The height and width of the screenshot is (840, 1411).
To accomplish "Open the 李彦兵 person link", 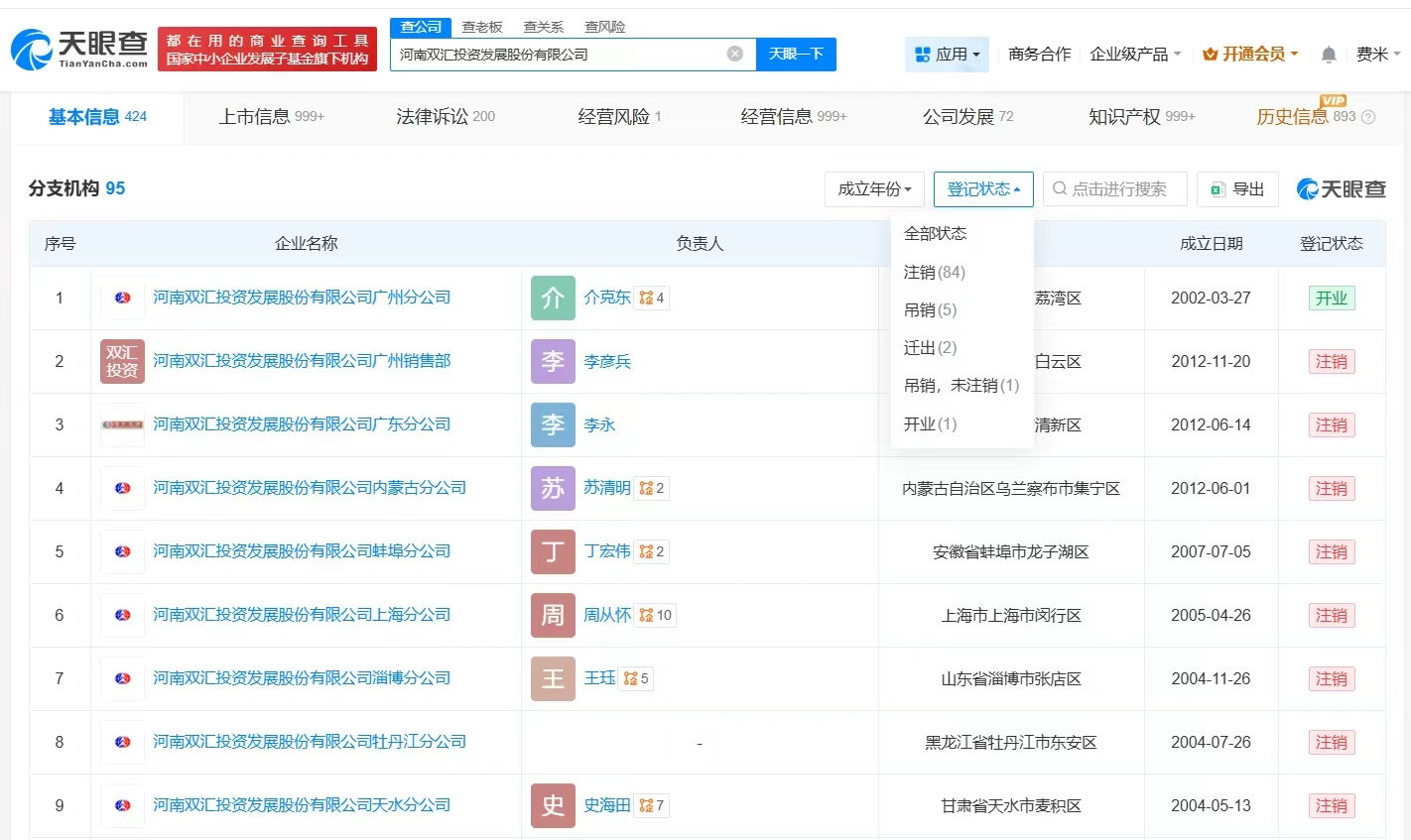I will point(607,362).
